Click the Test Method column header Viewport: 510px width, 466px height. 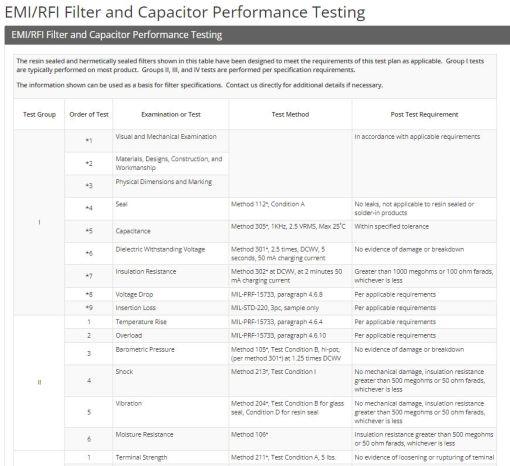tap(290, 114)
